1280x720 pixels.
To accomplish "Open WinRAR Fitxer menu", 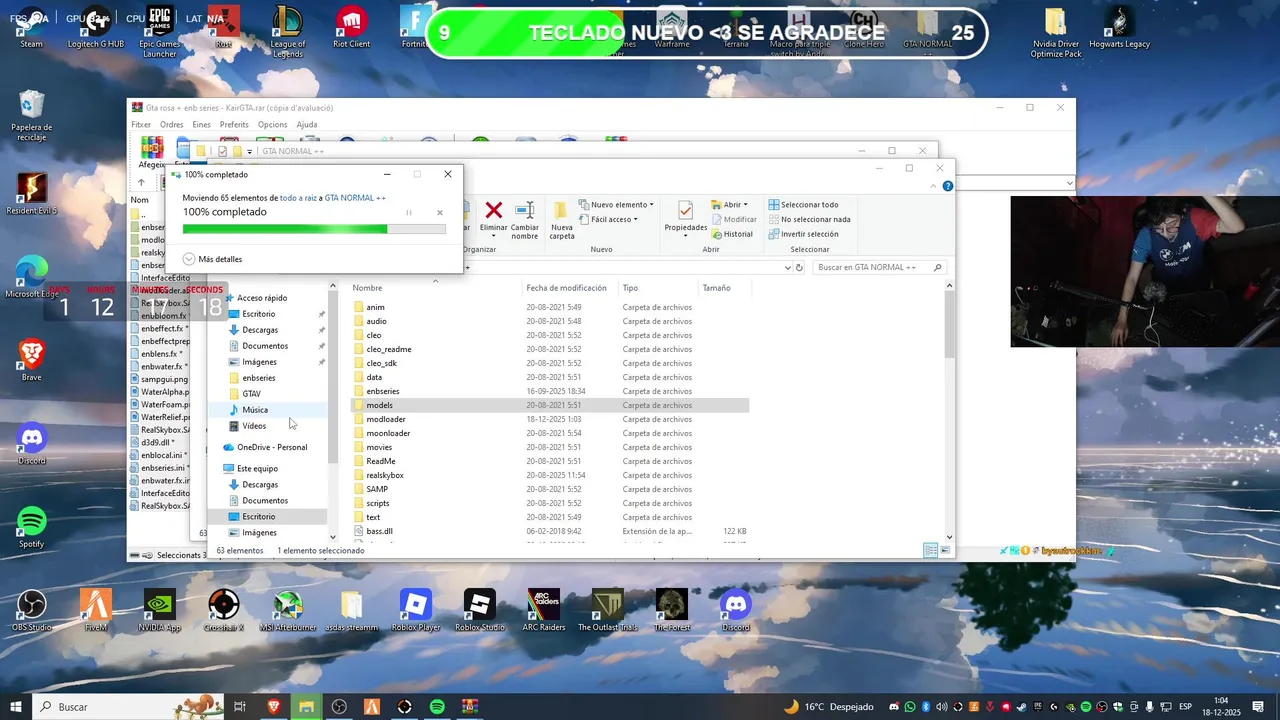I will point(141,125).
